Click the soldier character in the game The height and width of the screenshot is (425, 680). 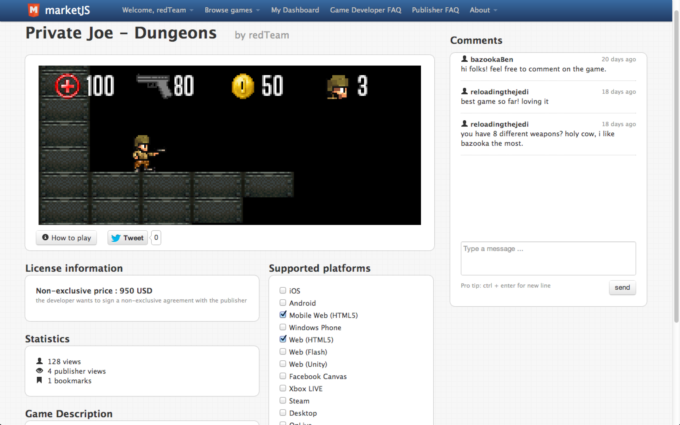[146, 153]
